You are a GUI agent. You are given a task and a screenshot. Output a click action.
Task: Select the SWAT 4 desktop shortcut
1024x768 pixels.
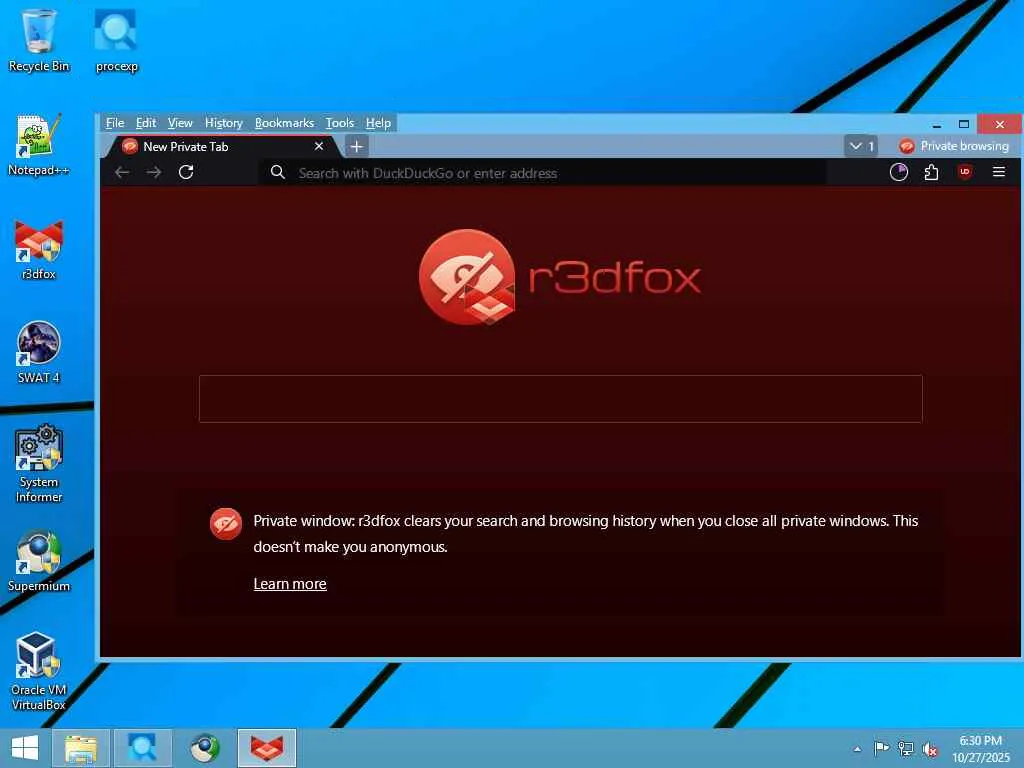(39, 353)
